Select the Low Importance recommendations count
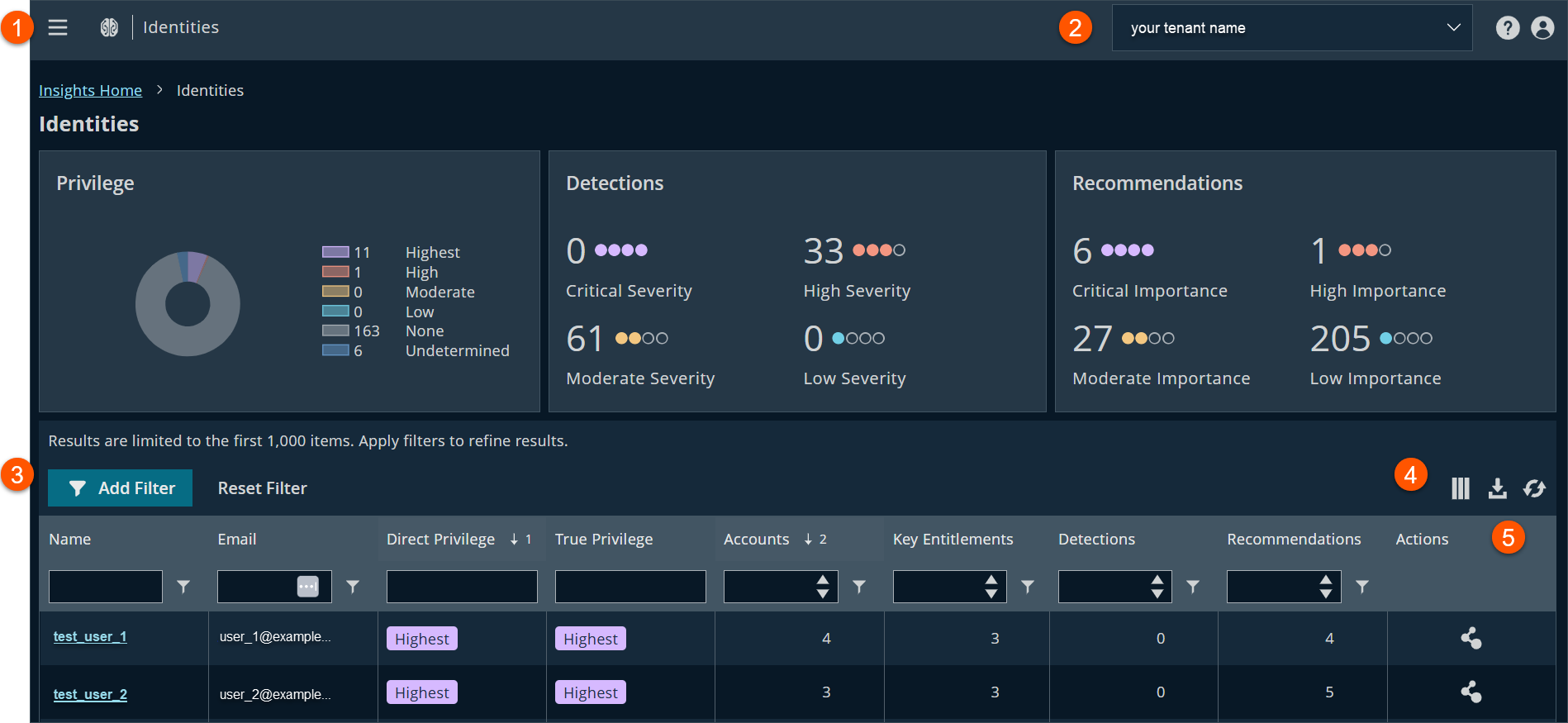 pyautogui.click(x=1340, y=339)
